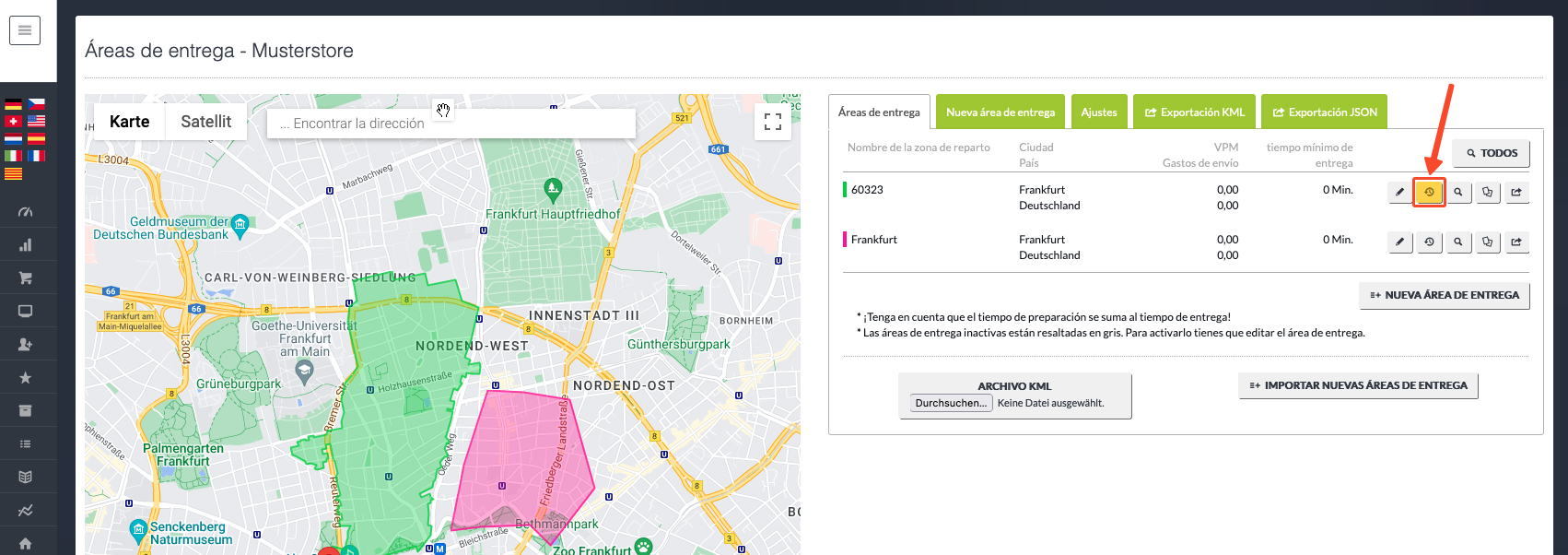Image resolution: width=1568 pixels, height=555 pixels.
Task: Duplicate the Frankfurt delivery area
Action: click(1487, 242)
